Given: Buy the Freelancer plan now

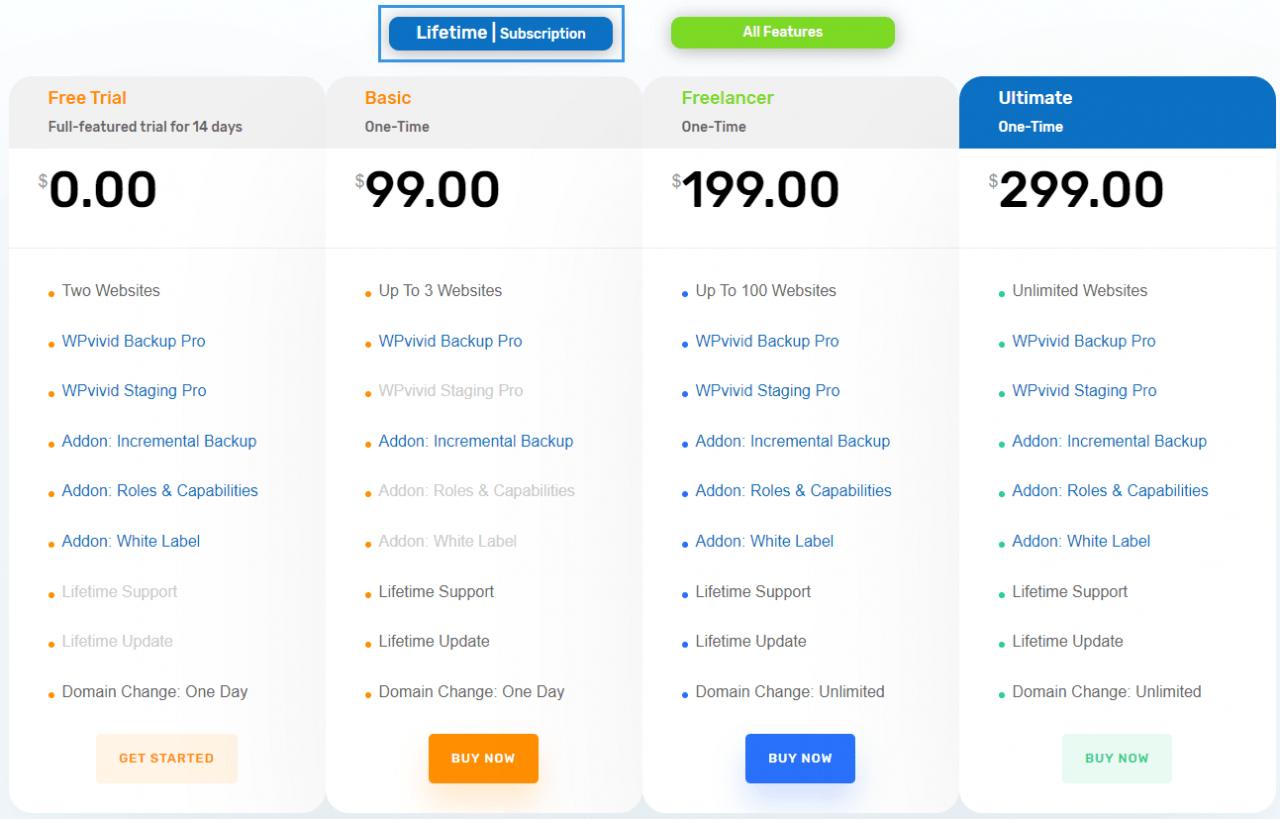Looking at the screenshot, I should pos(800,758).
